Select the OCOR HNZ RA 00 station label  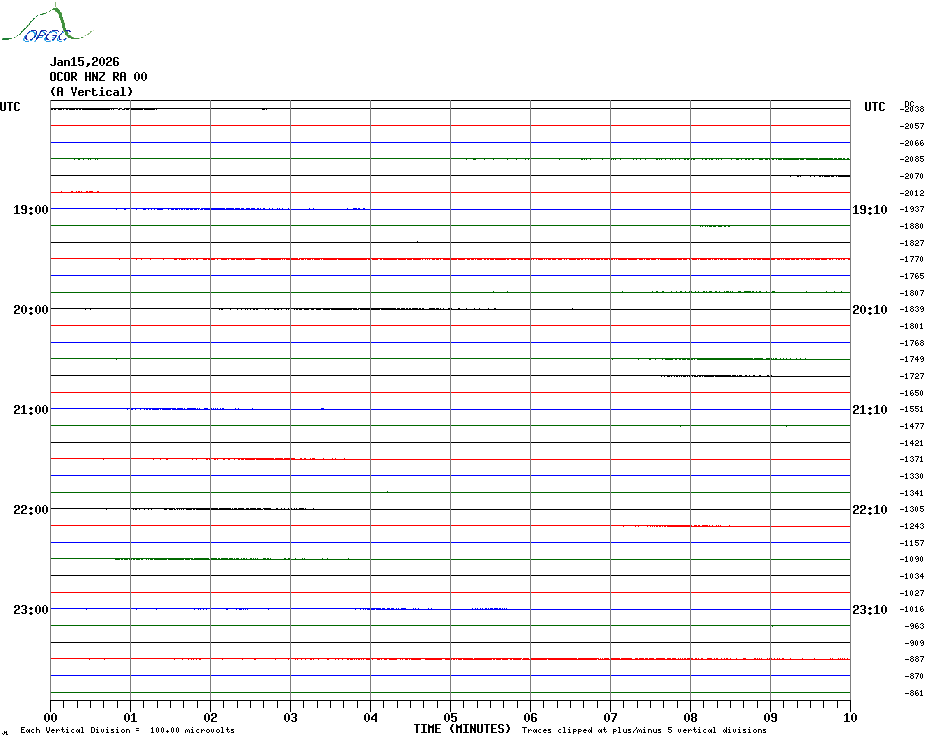click(x=98, y=77)
